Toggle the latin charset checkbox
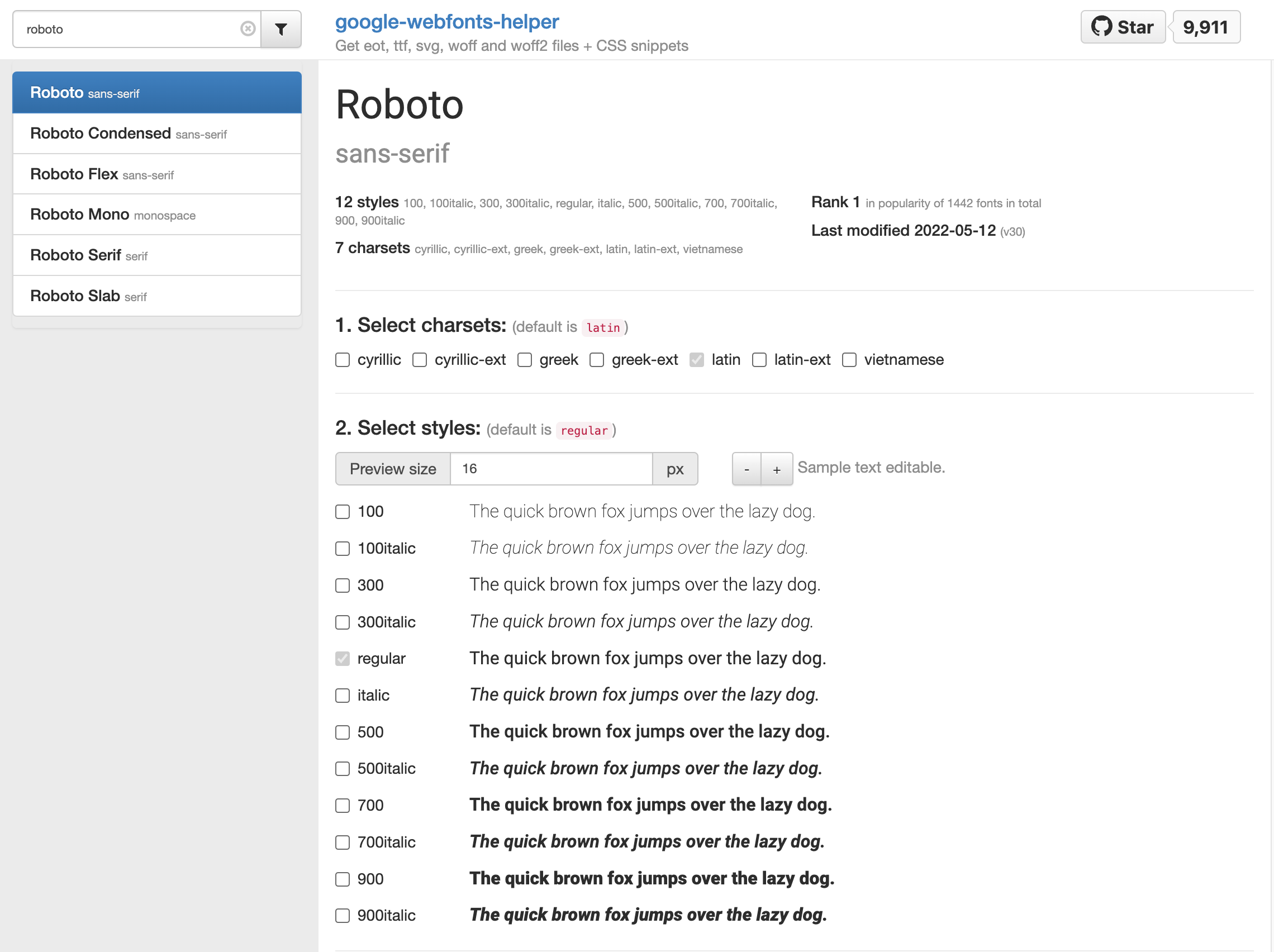The image size is (1274, 952). (x=697, y=360)
